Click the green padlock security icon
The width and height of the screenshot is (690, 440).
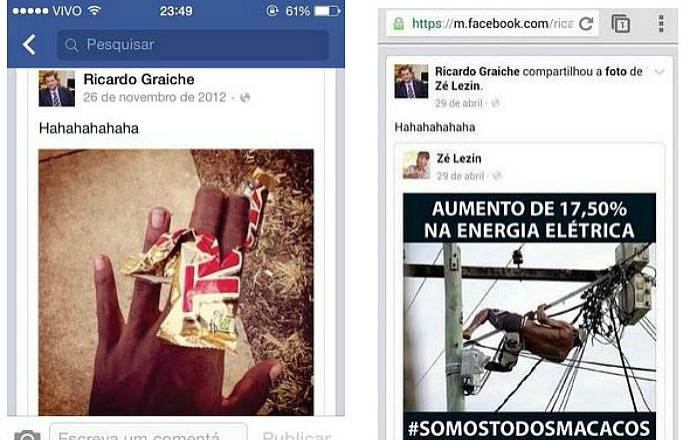(399, 24)
